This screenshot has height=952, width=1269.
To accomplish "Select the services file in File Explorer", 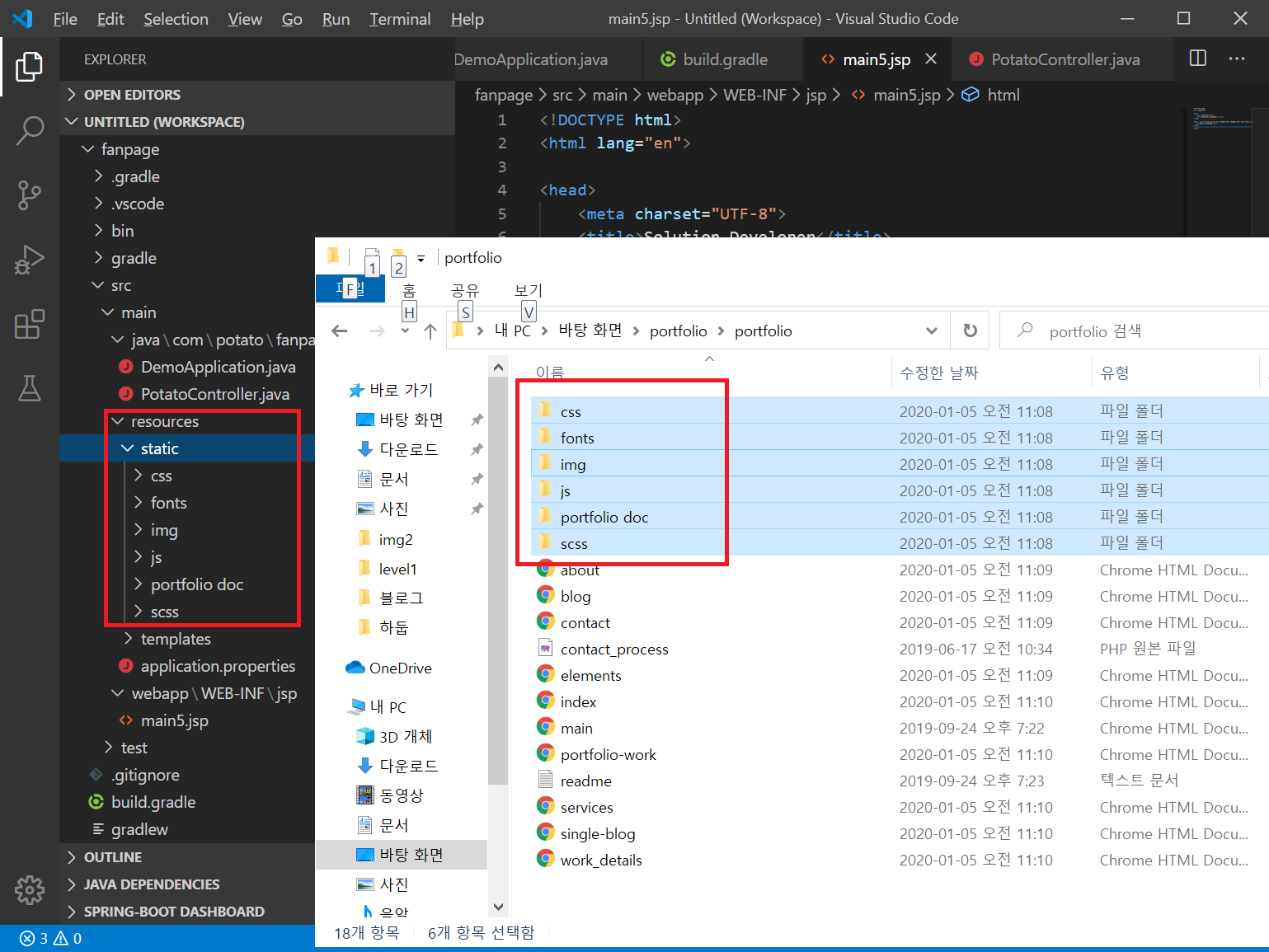I will click(x=587, y=807).
